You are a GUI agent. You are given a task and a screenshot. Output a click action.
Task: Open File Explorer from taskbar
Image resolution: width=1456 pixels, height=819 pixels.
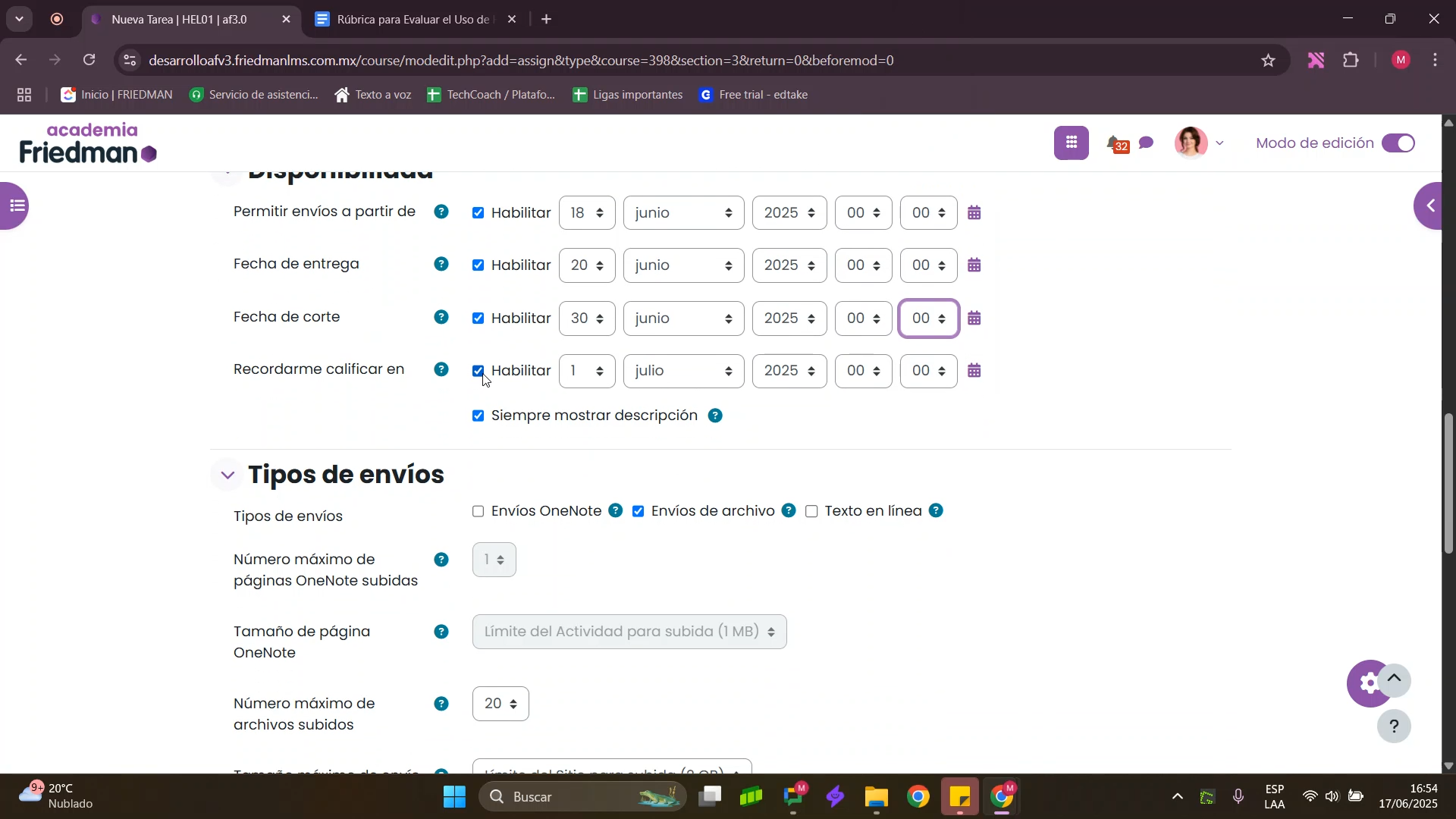tap(876, 797)
